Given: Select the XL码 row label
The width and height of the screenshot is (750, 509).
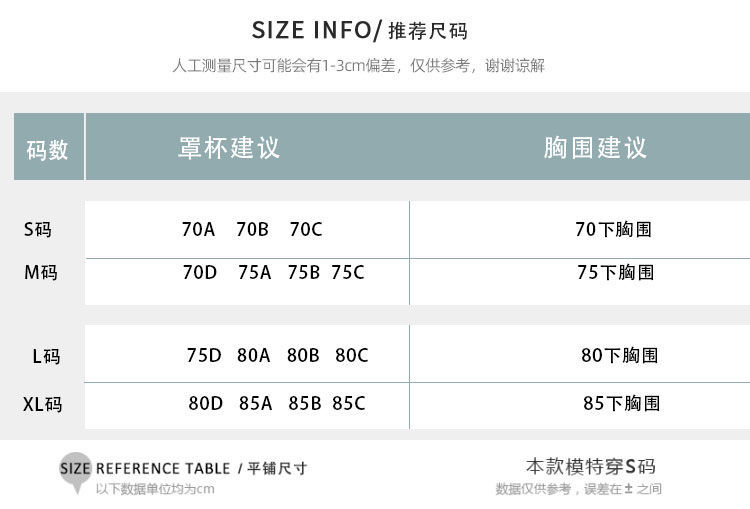Looking at the screenshot, I should (43, 404).
